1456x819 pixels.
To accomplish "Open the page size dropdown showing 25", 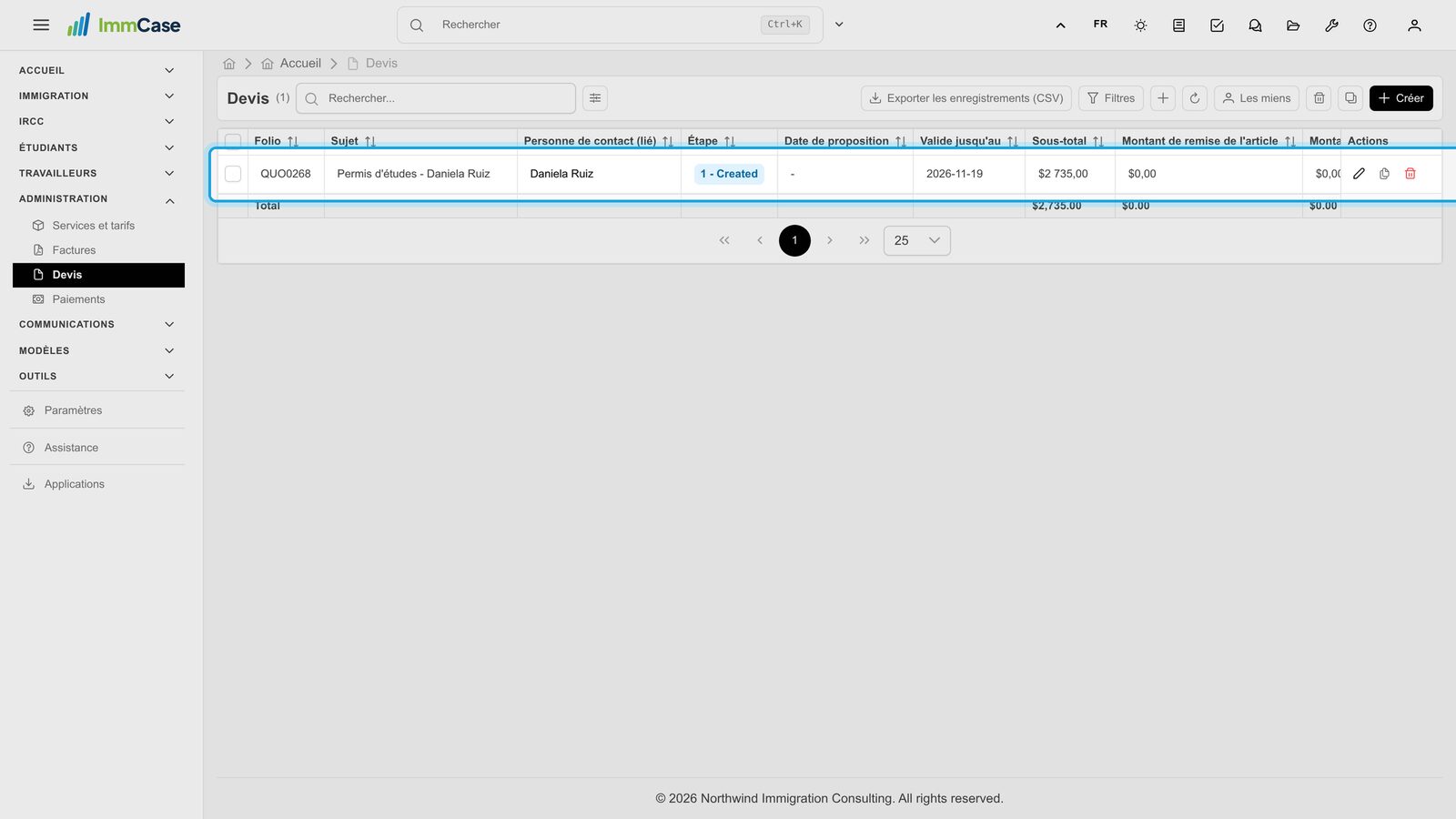I will 916,240.
